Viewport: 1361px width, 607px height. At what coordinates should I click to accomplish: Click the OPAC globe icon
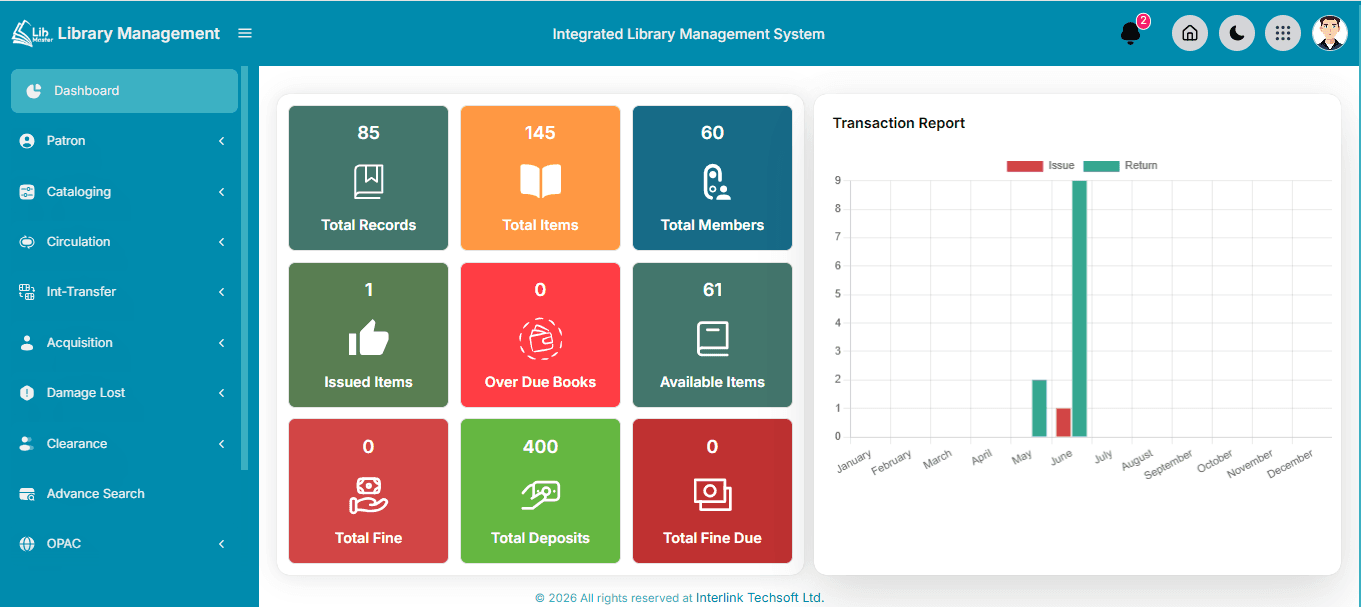point(27,544)
